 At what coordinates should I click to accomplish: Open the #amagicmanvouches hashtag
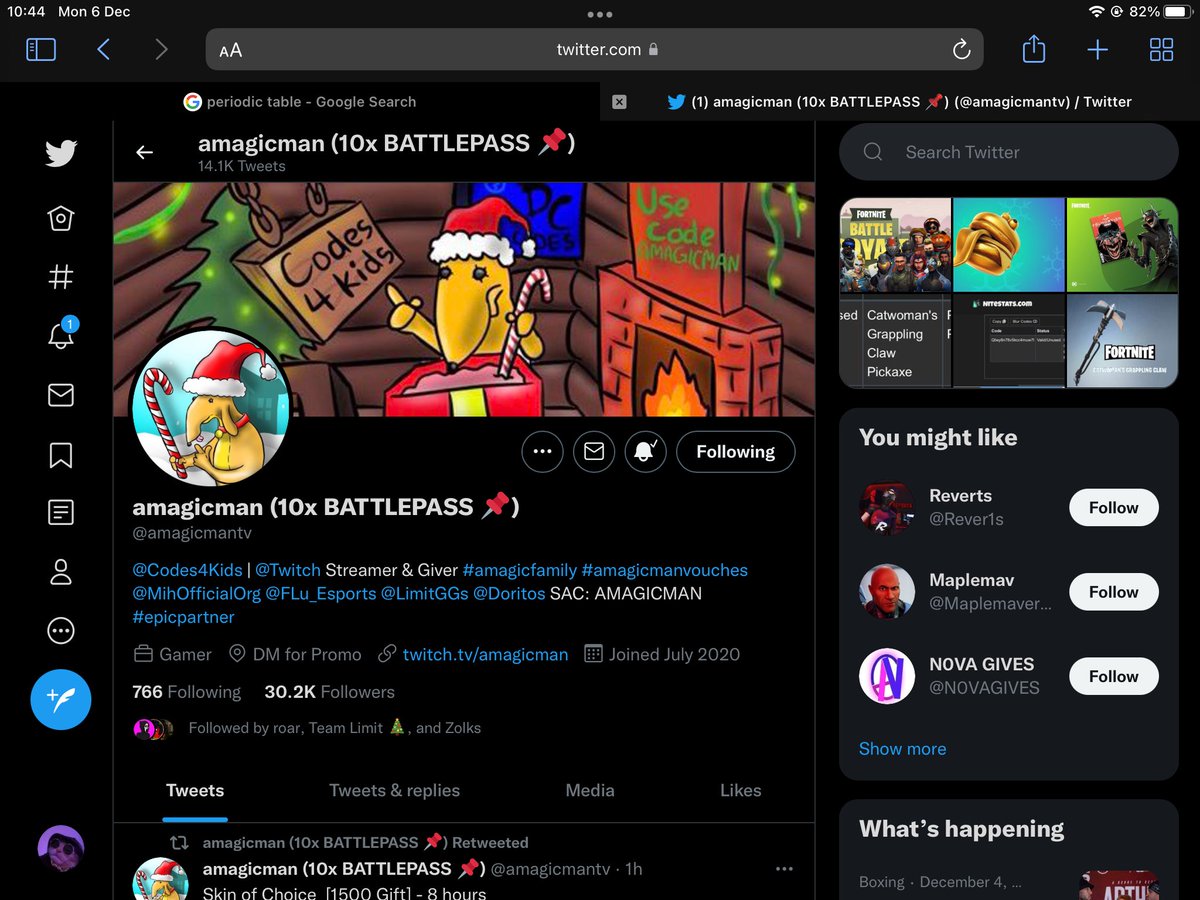[664, 570]
